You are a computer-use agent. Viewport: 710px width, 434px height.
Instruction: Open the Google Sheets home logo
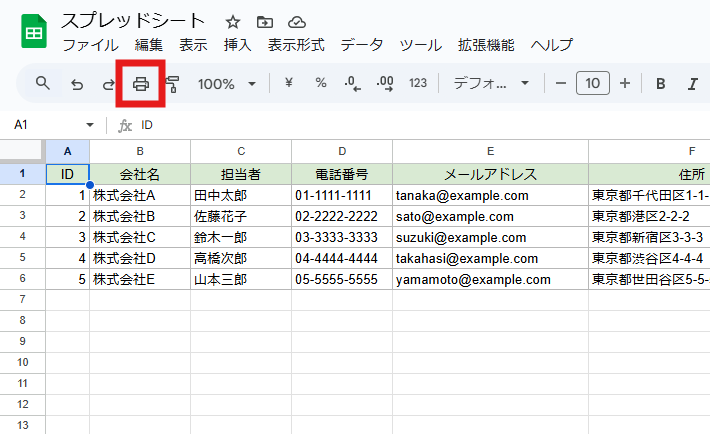(x=33, y=32)
